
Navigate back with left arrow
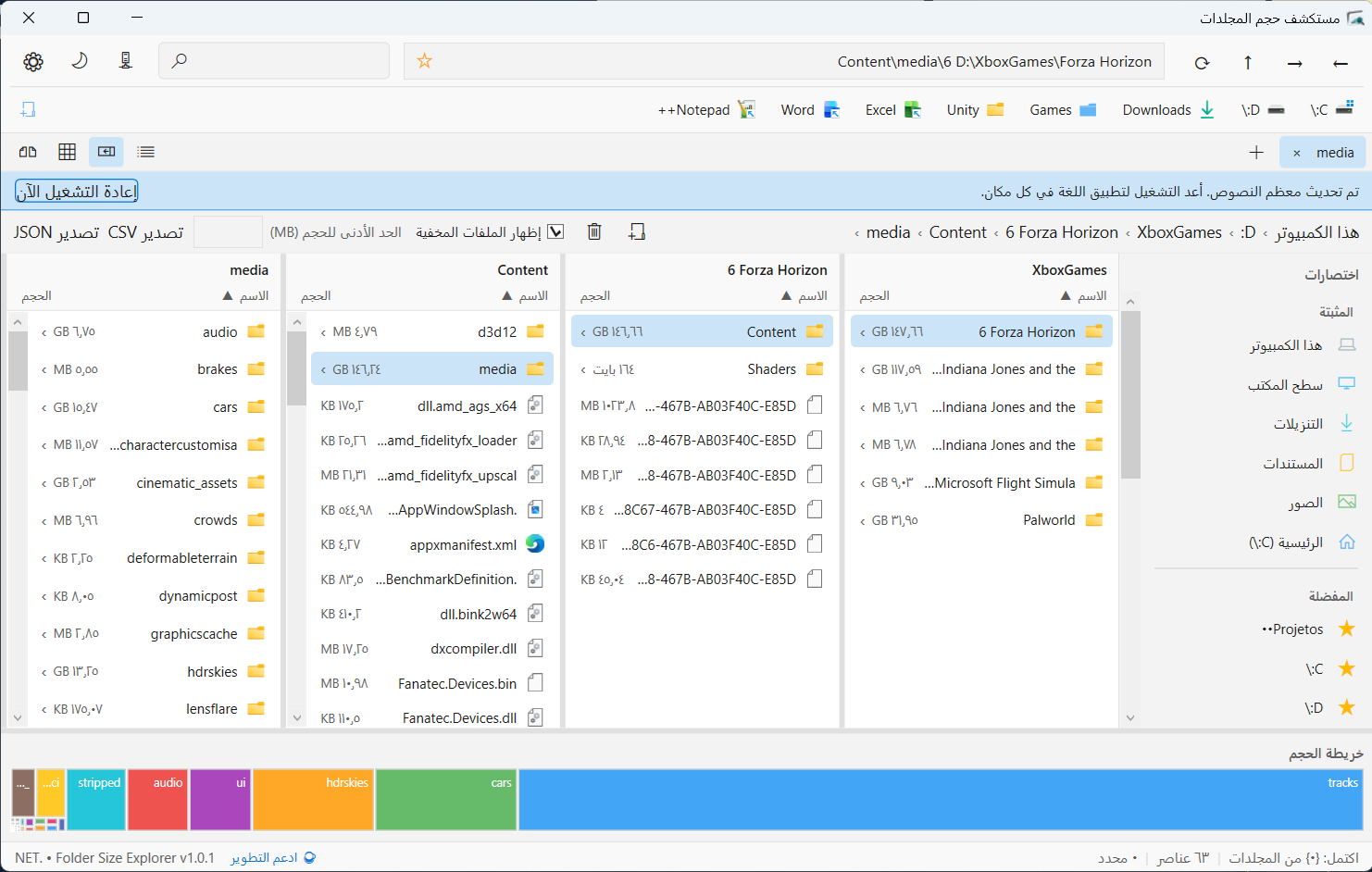click(1341, 63)
